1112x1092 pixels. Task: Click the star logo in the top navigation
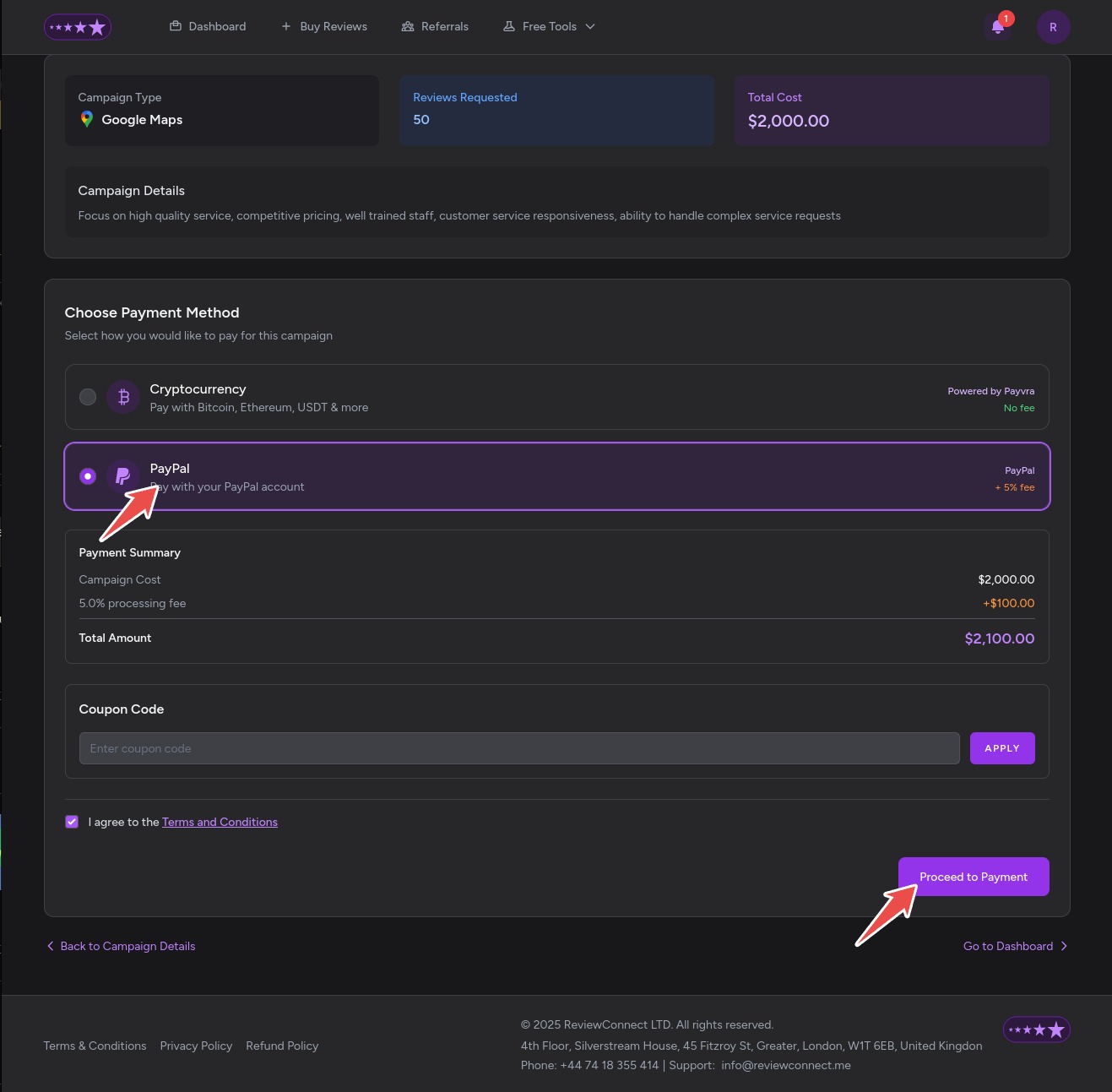coord(78,27)
